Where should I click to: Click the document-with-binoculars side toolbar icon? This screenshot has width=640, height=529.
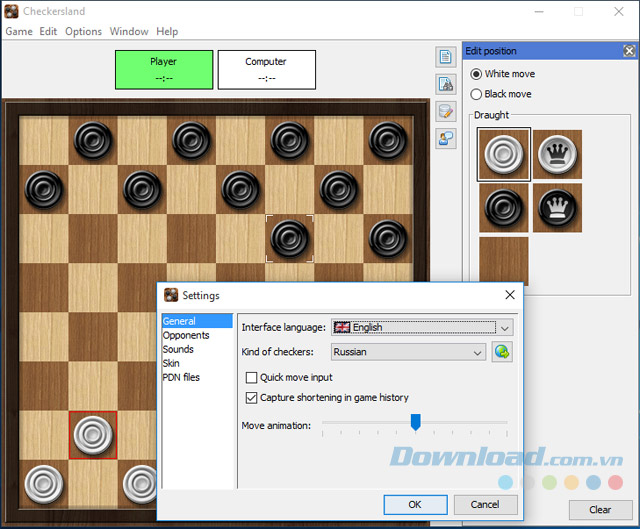[x=446, y=84]
